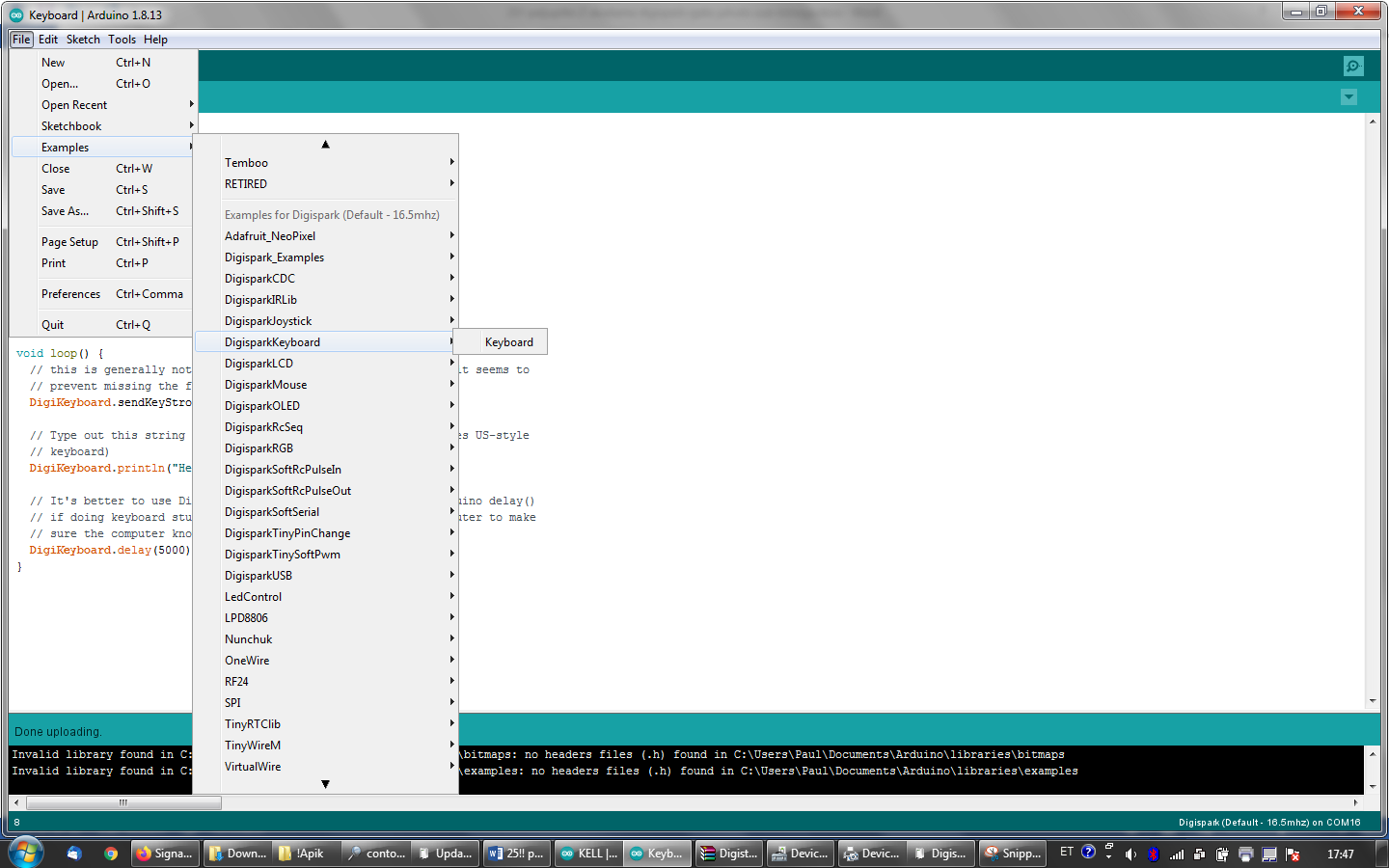Switch to Snipping Tool in taskbar
The height and width of the screenshot is (868, 1389).
[1012, 854]
